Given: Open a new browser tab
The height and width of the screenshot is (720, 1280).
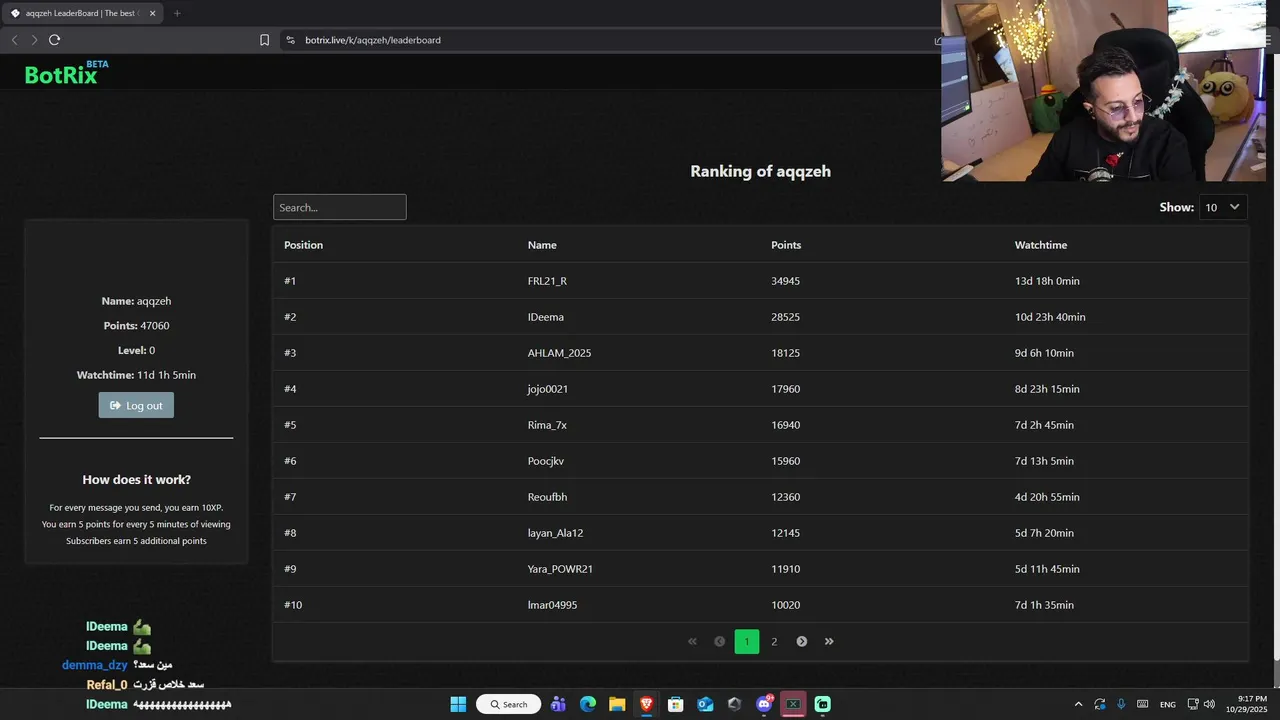Looking at the screenshot, I should (177, 13).
